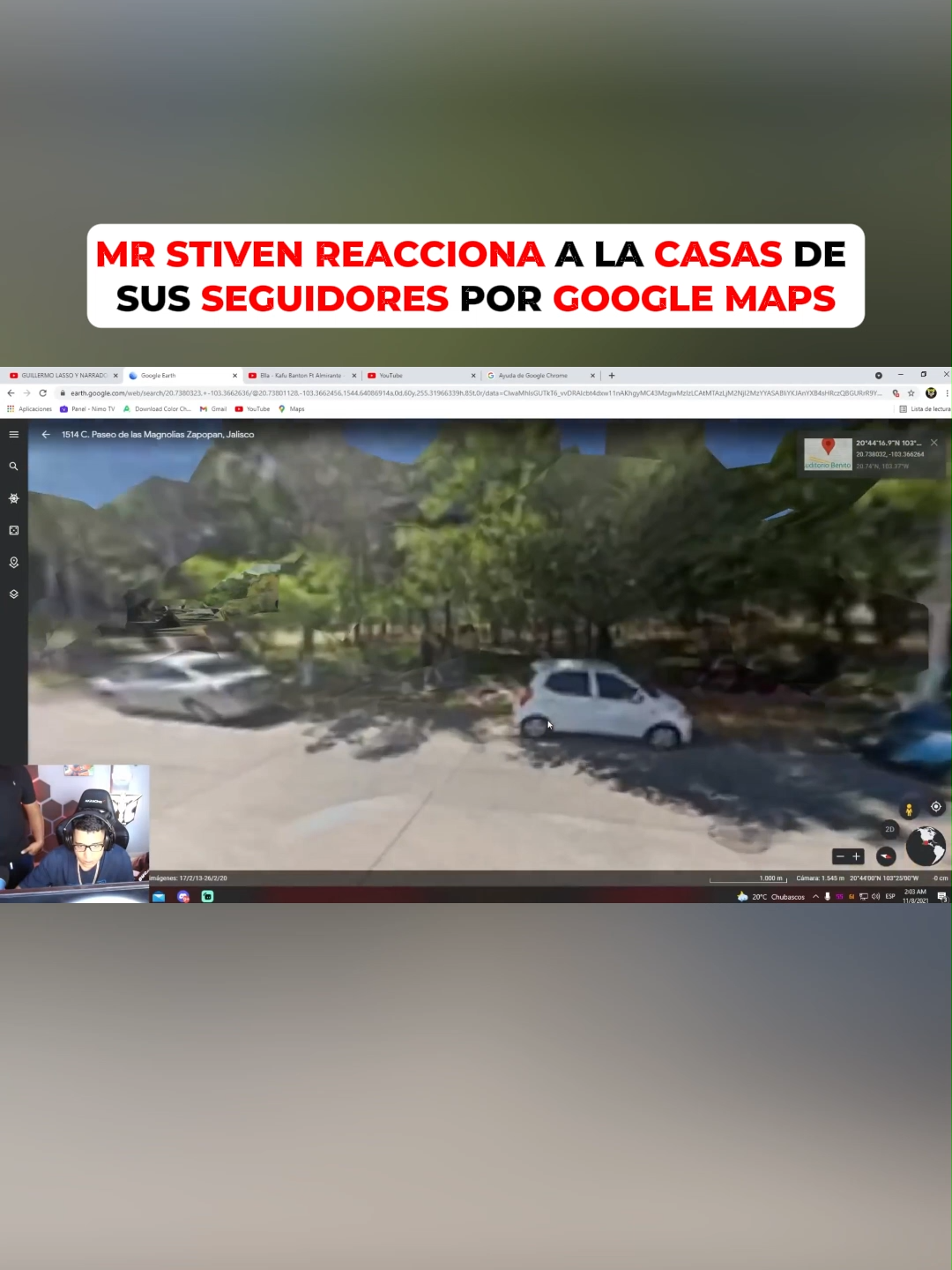Click the back arrow on the Zapopan address bar

click(x=46, y=434)
